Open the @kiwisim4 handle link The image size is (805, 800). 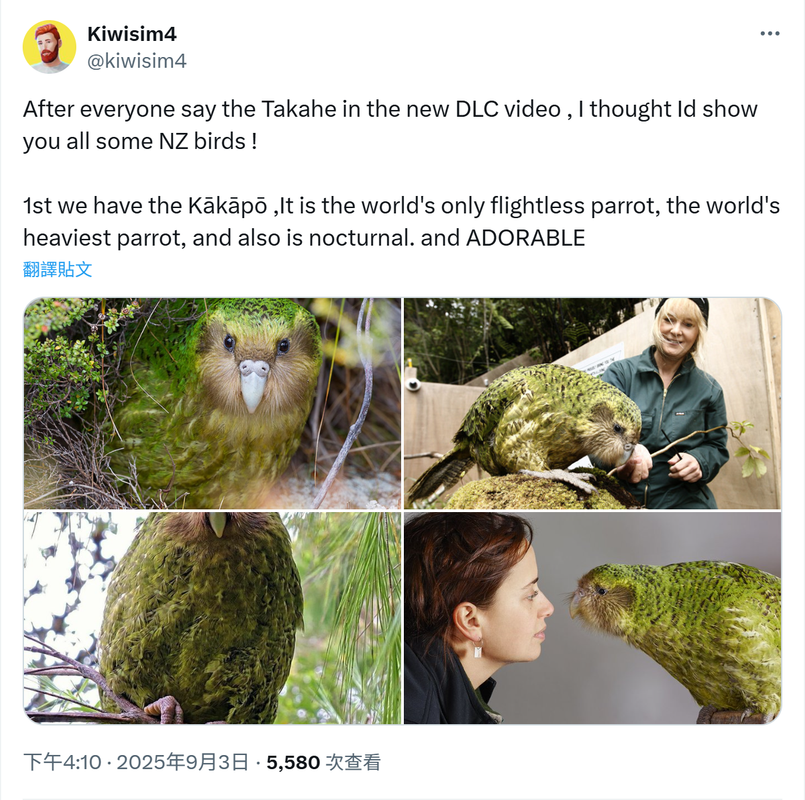pyautogui.click(x=137, y=61)
